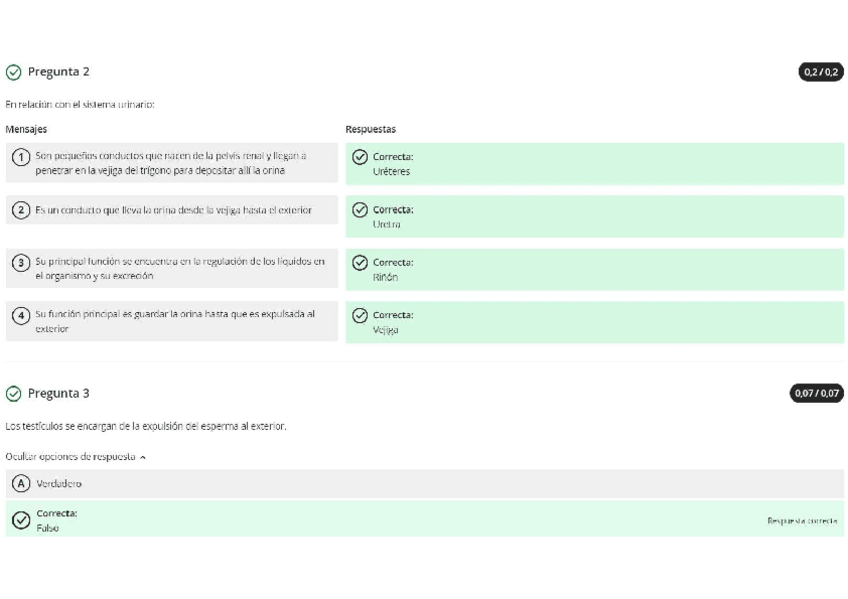Click the circled number 1 message icon

20,157
